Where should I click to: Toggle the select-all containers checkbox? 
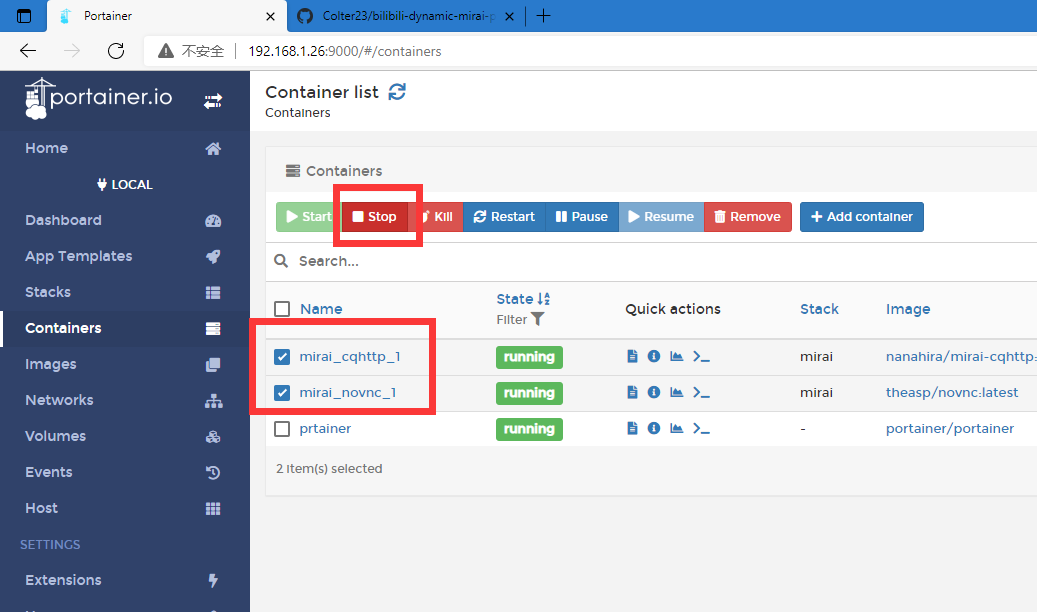tap(282, 309)
